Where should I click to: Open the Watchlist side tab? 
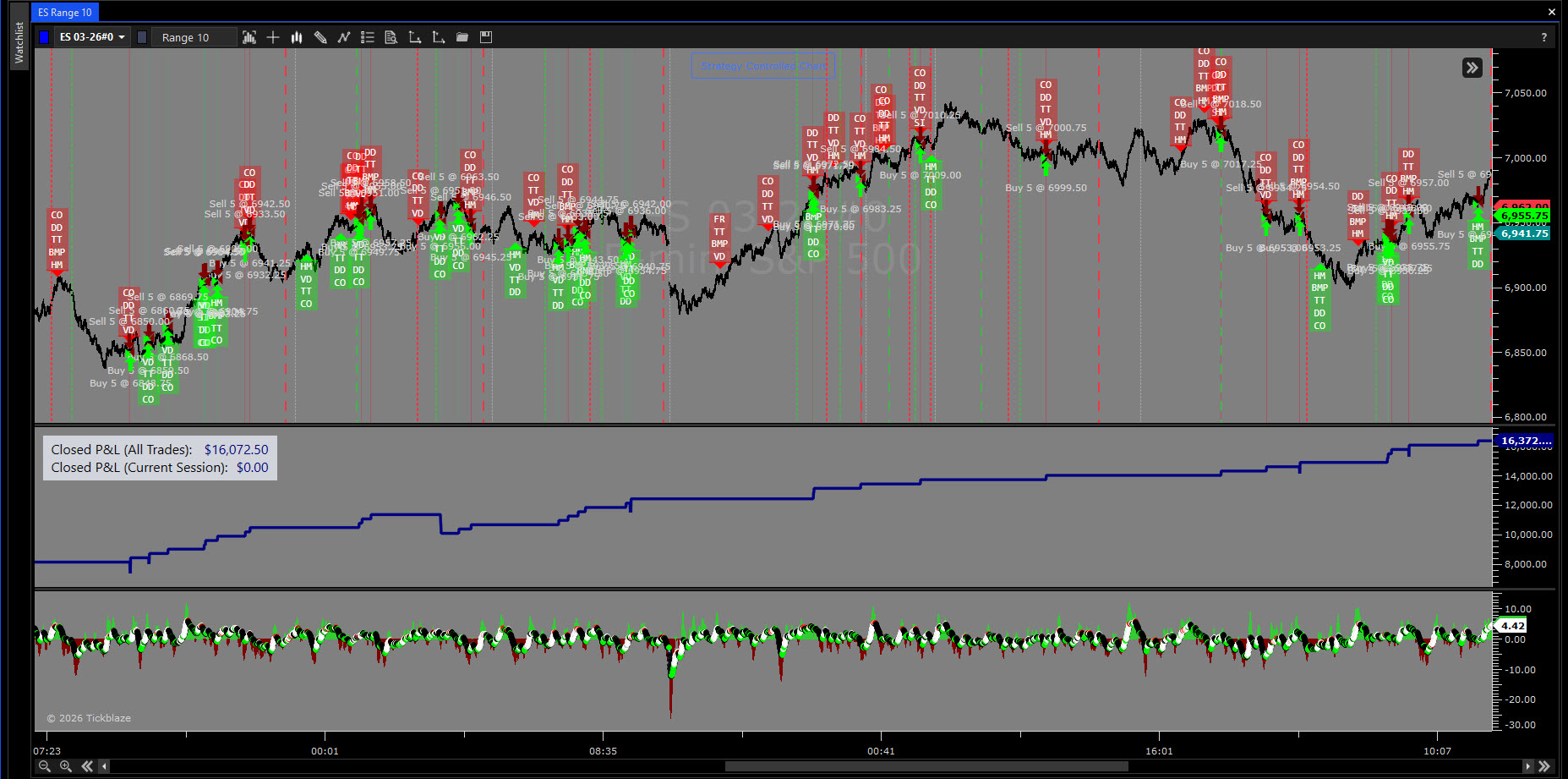(x=19, y=42)
